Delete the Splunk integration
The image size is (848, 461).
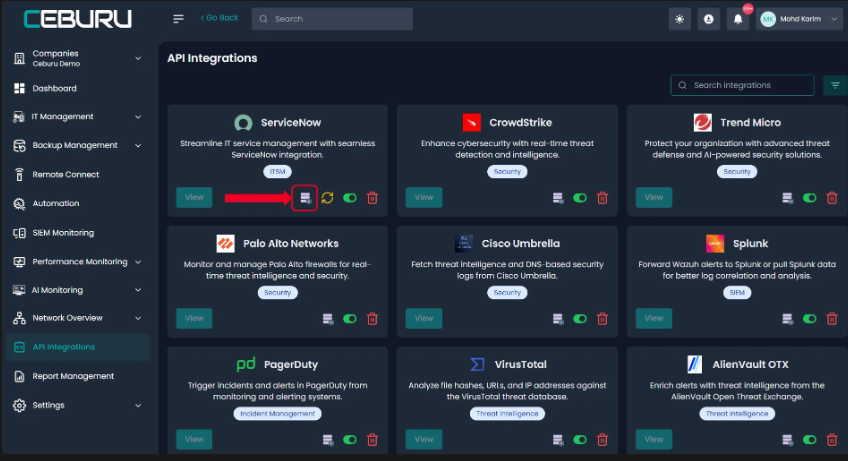coord(832,319)
